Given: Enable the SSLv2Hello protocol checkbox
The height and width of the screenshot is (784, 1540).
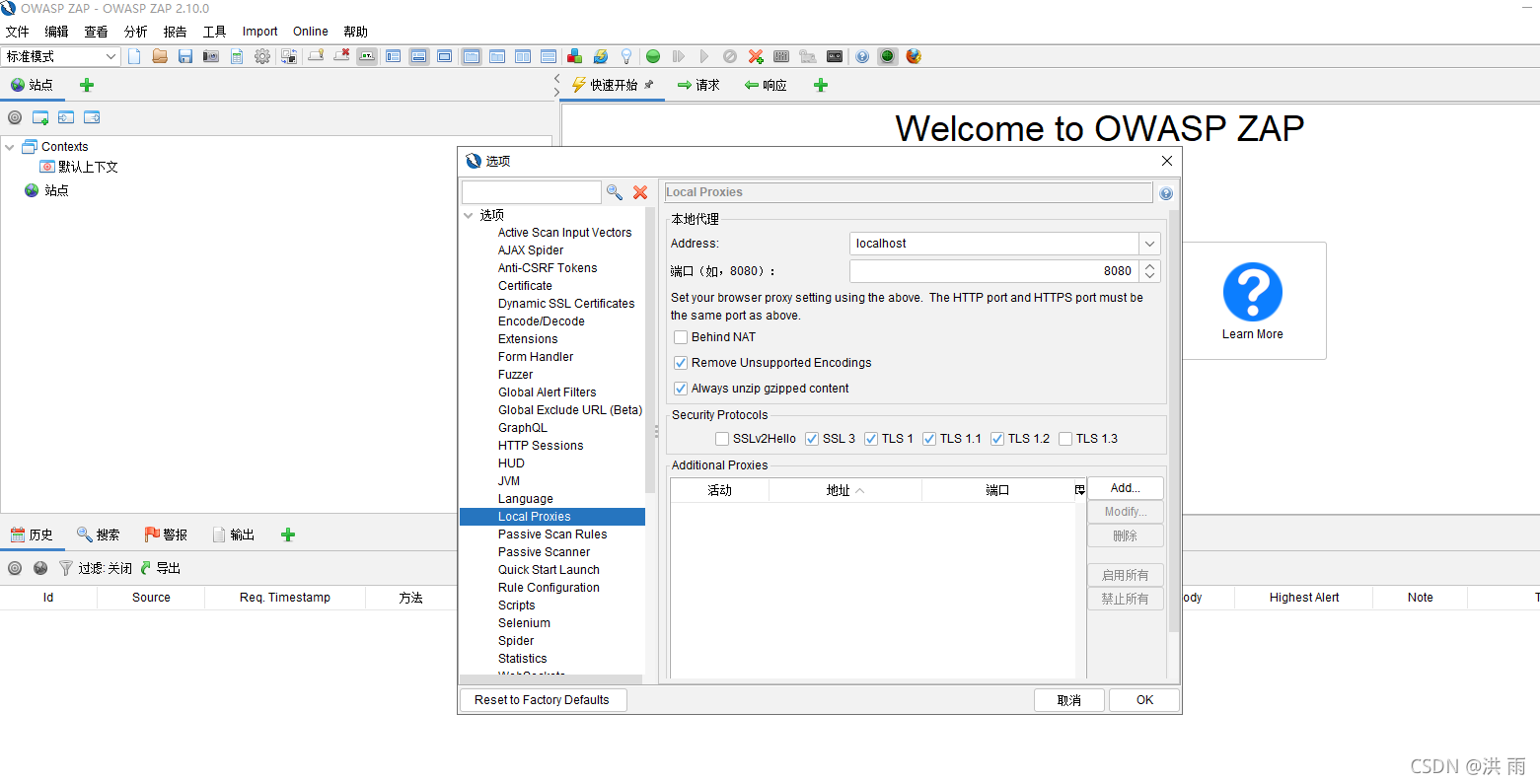Looking at the screenshot, I should pyautogui.click(x=722, y=439).
